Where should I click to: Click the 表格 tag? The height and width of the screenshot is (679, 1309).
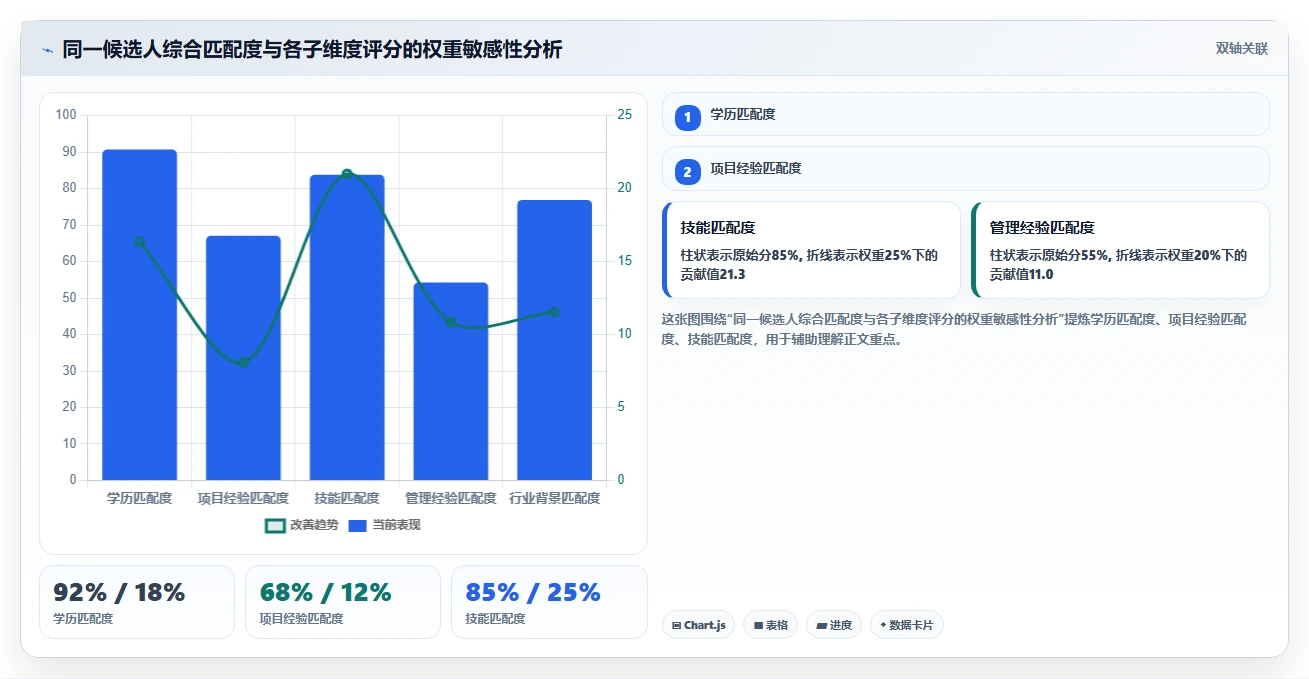pyautogui.click(x=770, y=625)
